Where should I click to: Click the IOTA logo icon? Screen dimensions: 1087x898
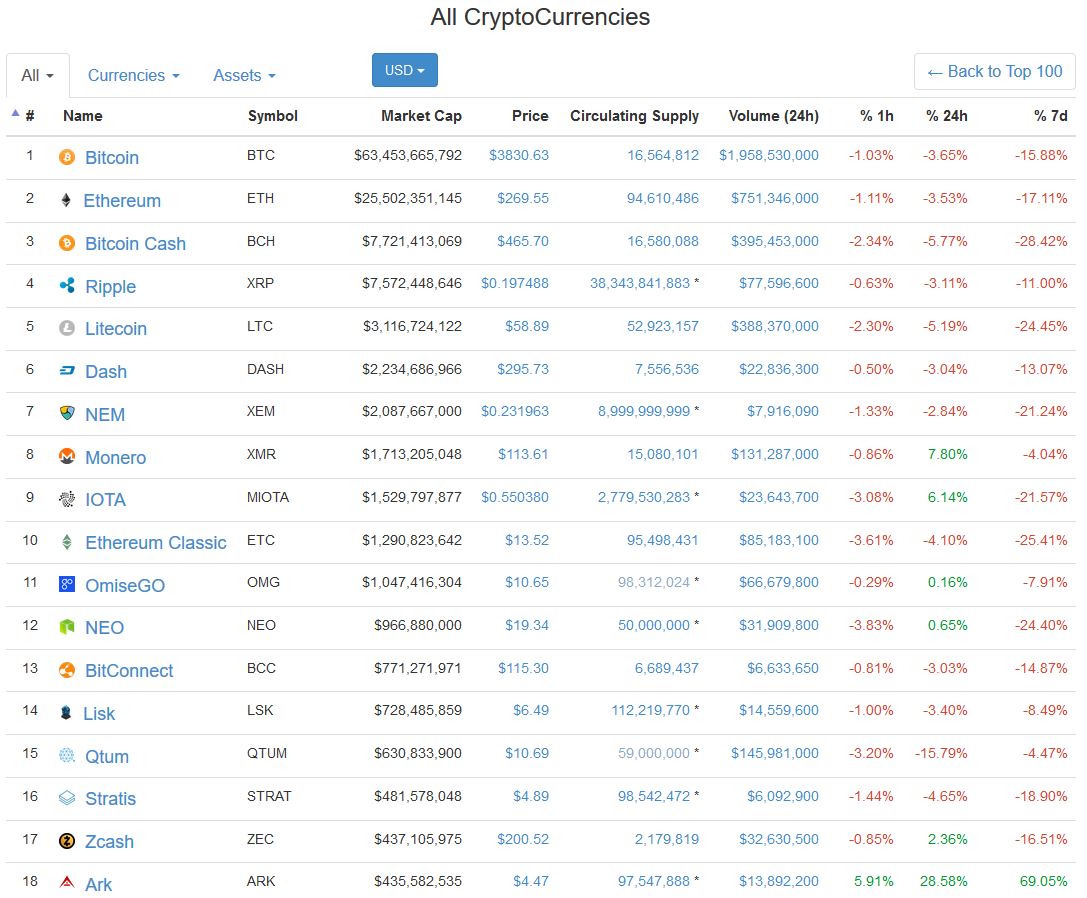pos(67,499)
